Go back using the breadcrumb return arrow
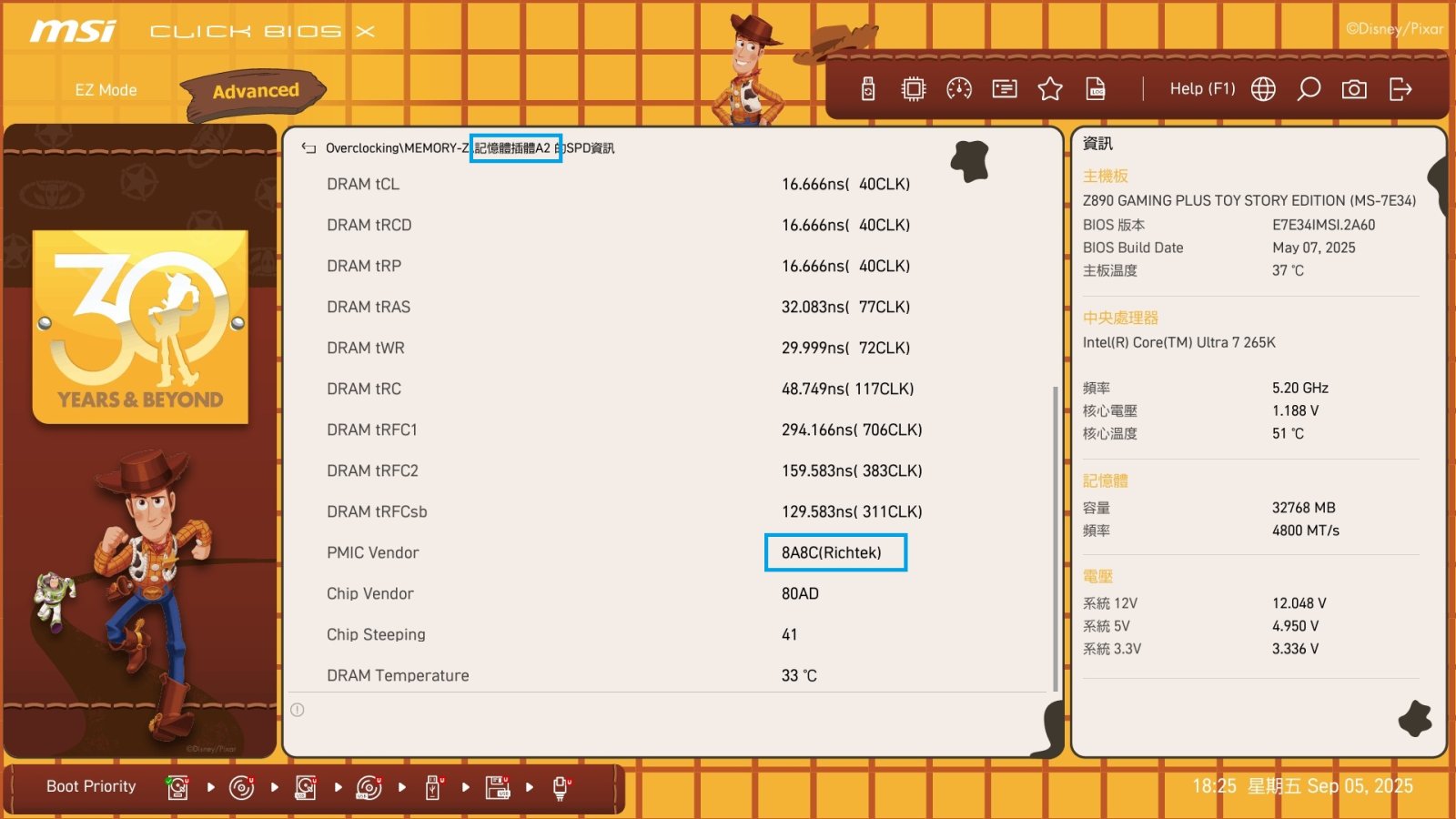 [x=309, y=148]
